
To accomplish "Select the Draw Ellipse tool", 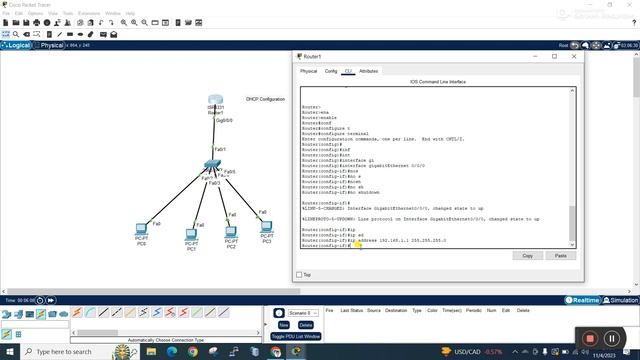I will click(80, 34).
